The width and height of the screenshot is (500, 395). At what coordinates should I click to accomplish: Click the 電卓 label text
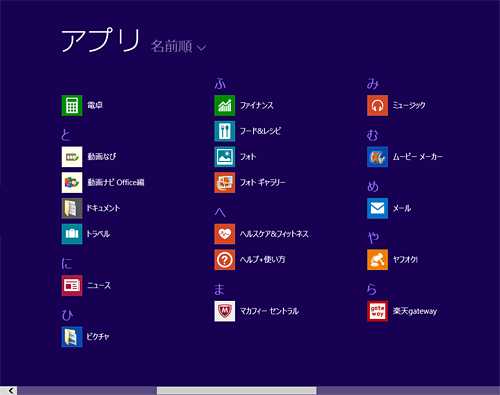[95, 105]
